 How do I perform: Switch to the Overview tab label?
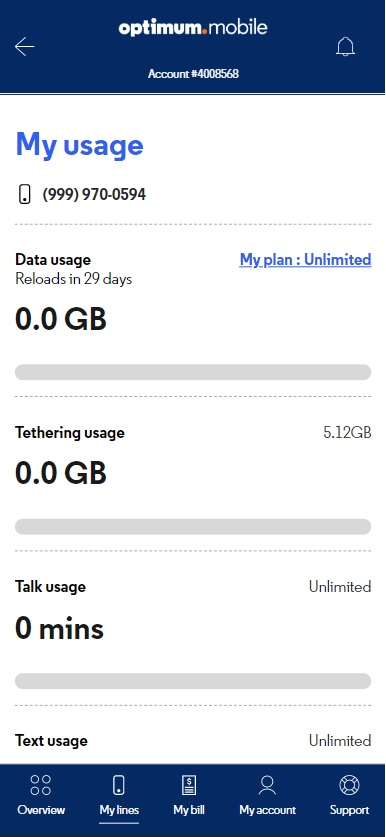click(x=41, y=810)
